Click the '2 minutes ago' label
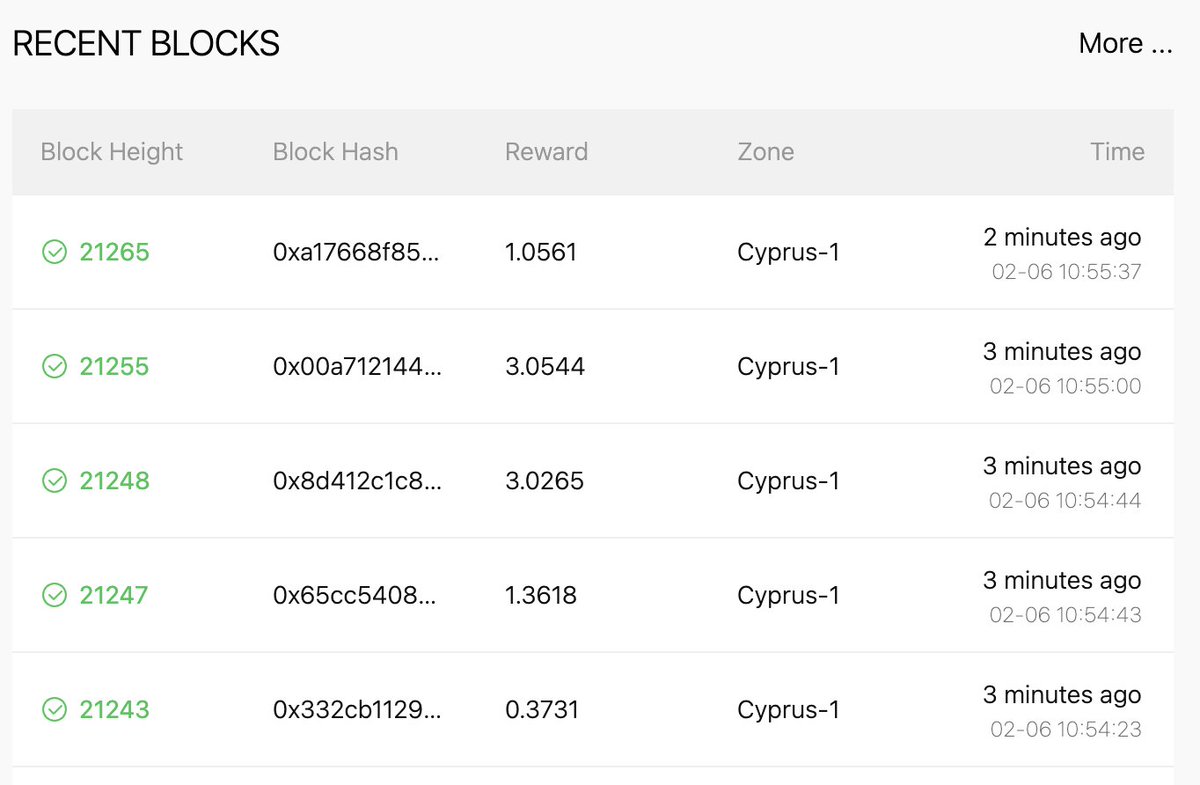Image resolution: width=1200 pixels, height=785 pixels. pyautogui.click(x=1062, y=238)
